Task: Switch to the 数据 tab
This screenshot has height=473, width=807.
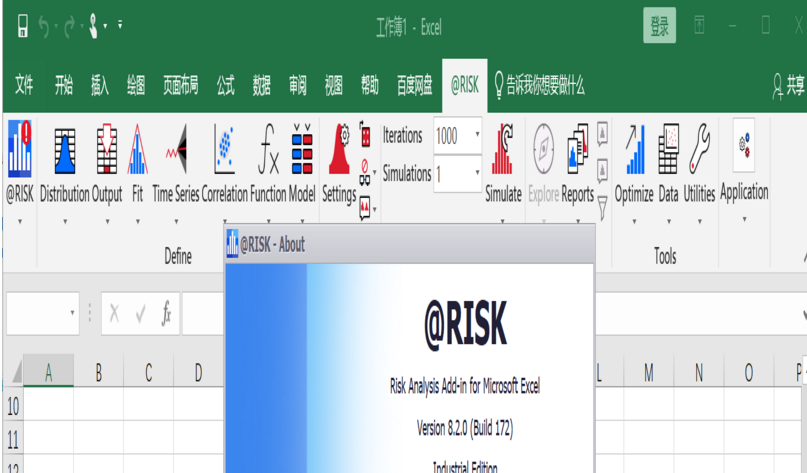Action: click(261, 85)
